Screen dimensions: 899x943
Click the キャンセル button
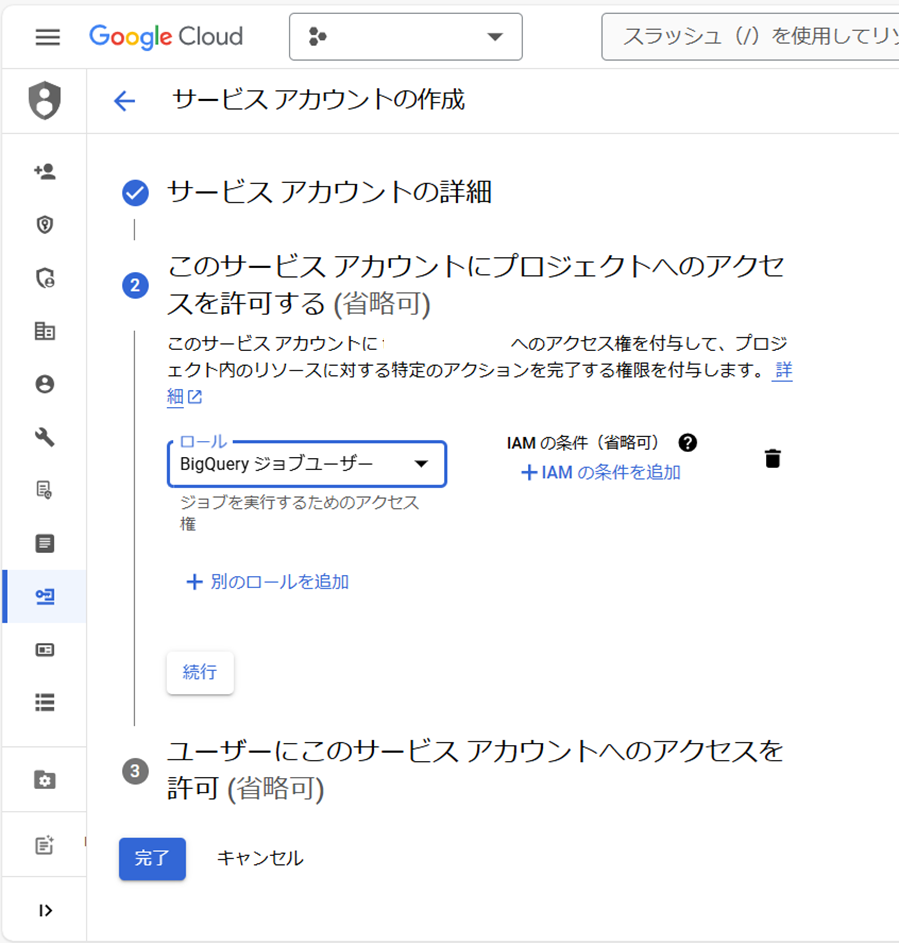(x=260, y=858)
